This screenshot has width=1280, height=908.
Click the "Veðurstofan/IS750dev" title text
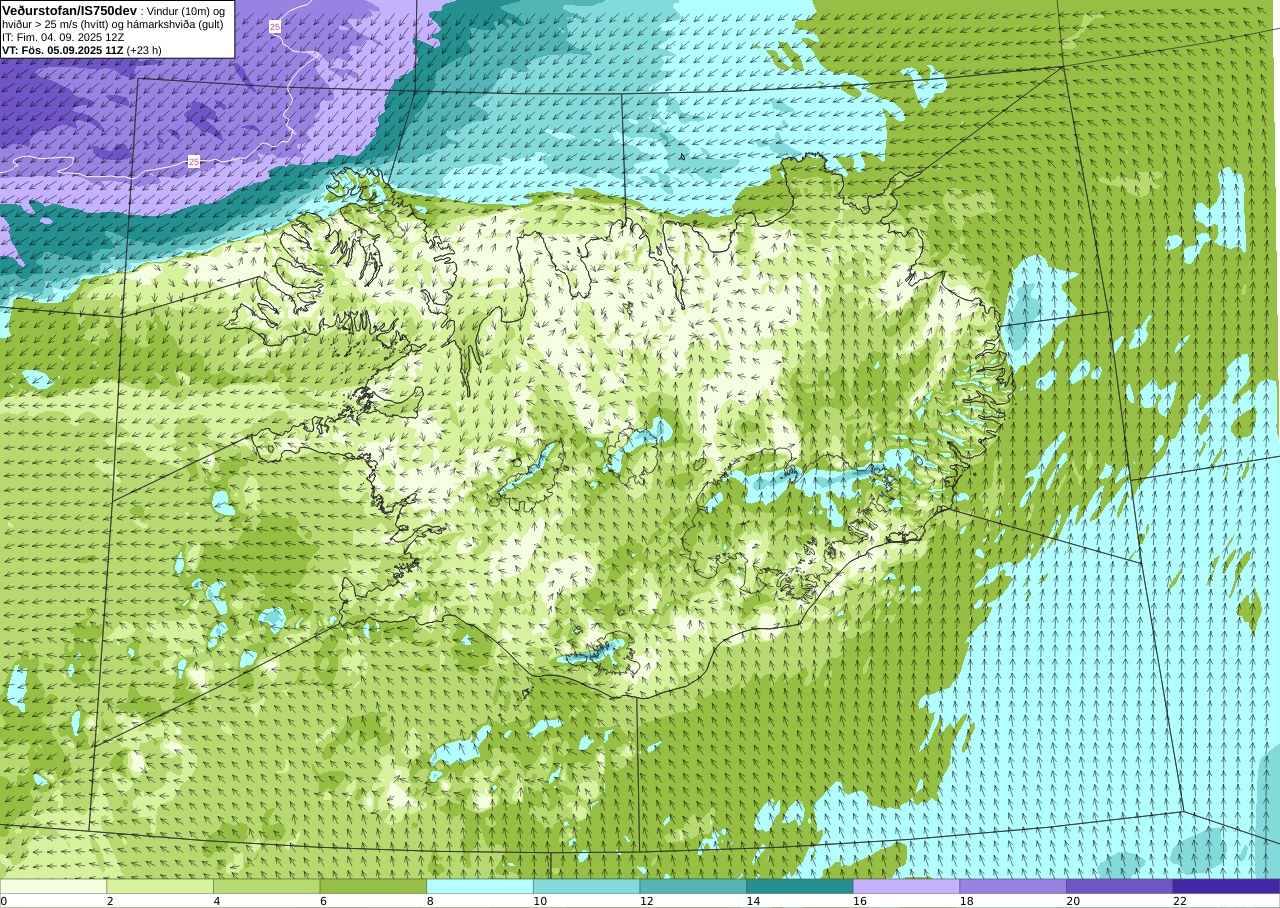point(69,10)
